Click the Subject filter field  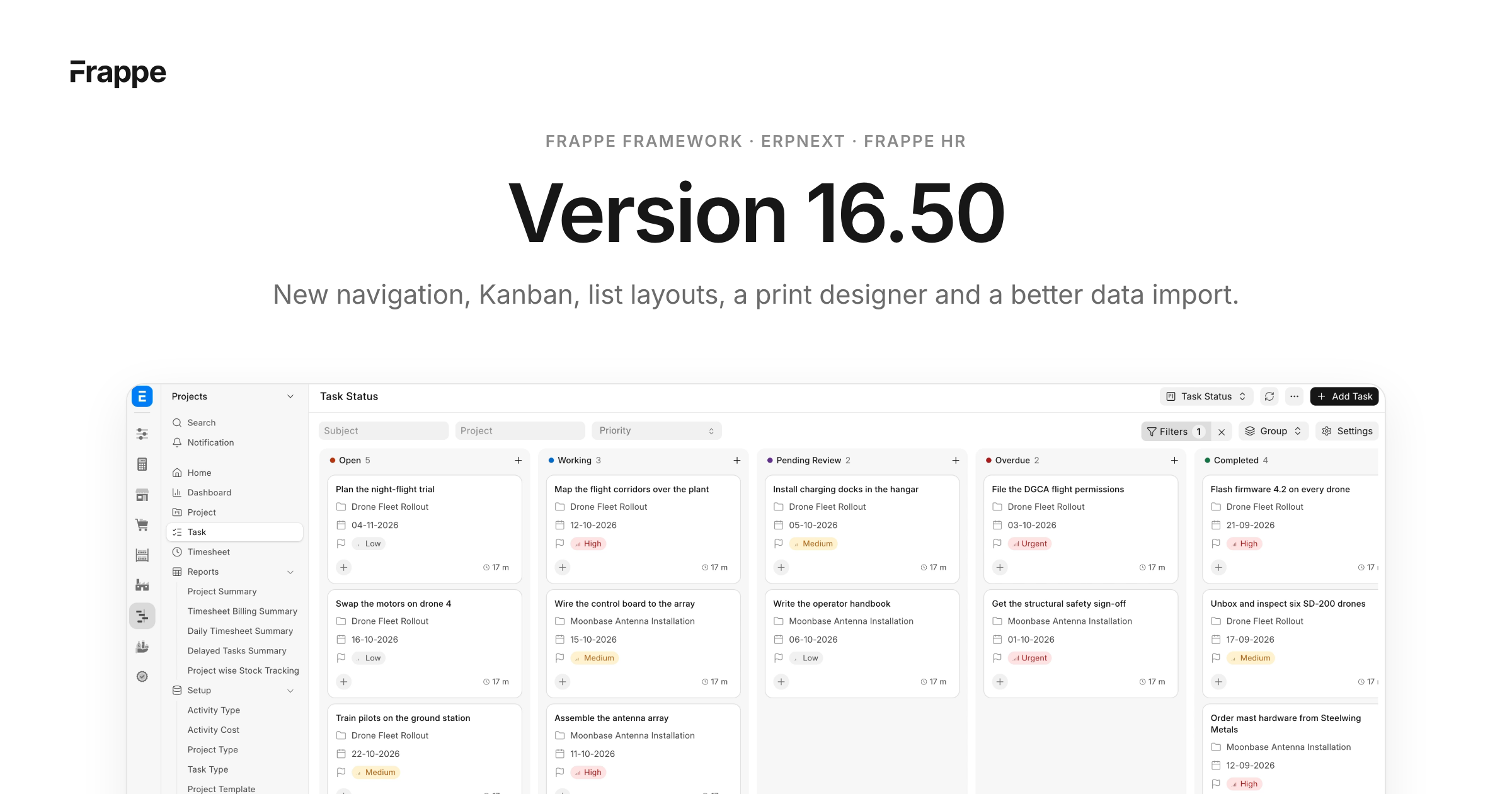[x=384, y=430]
